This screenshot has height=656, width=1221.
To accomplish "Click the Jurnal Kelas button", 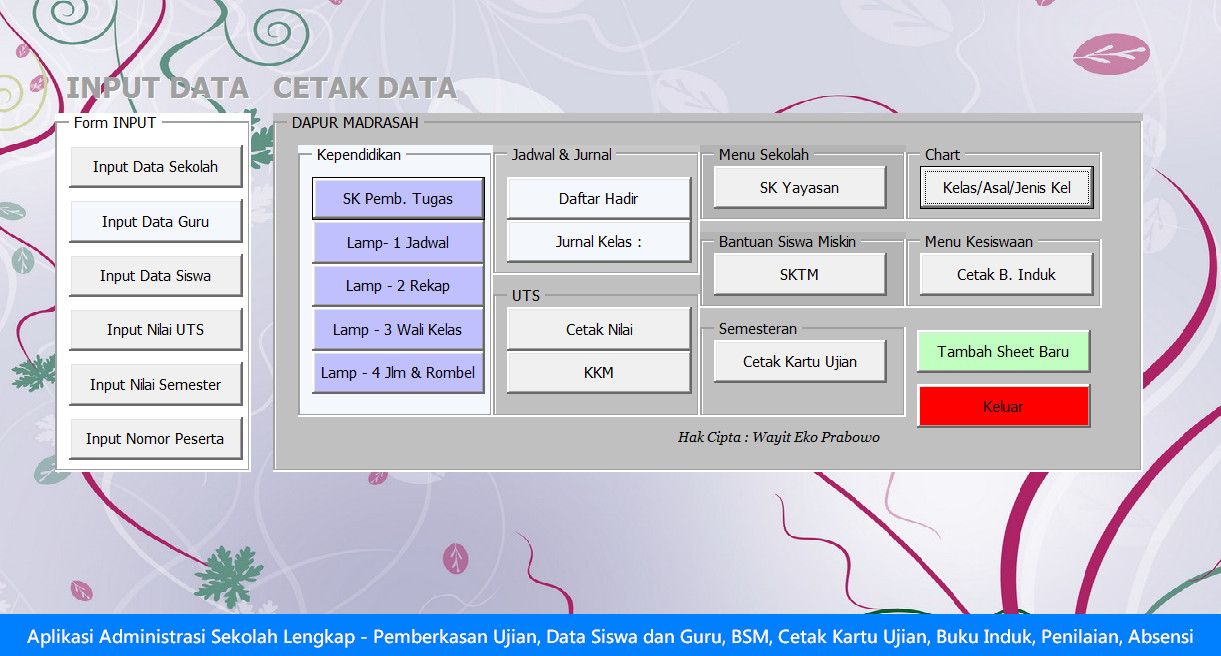I will click(599, 242).
